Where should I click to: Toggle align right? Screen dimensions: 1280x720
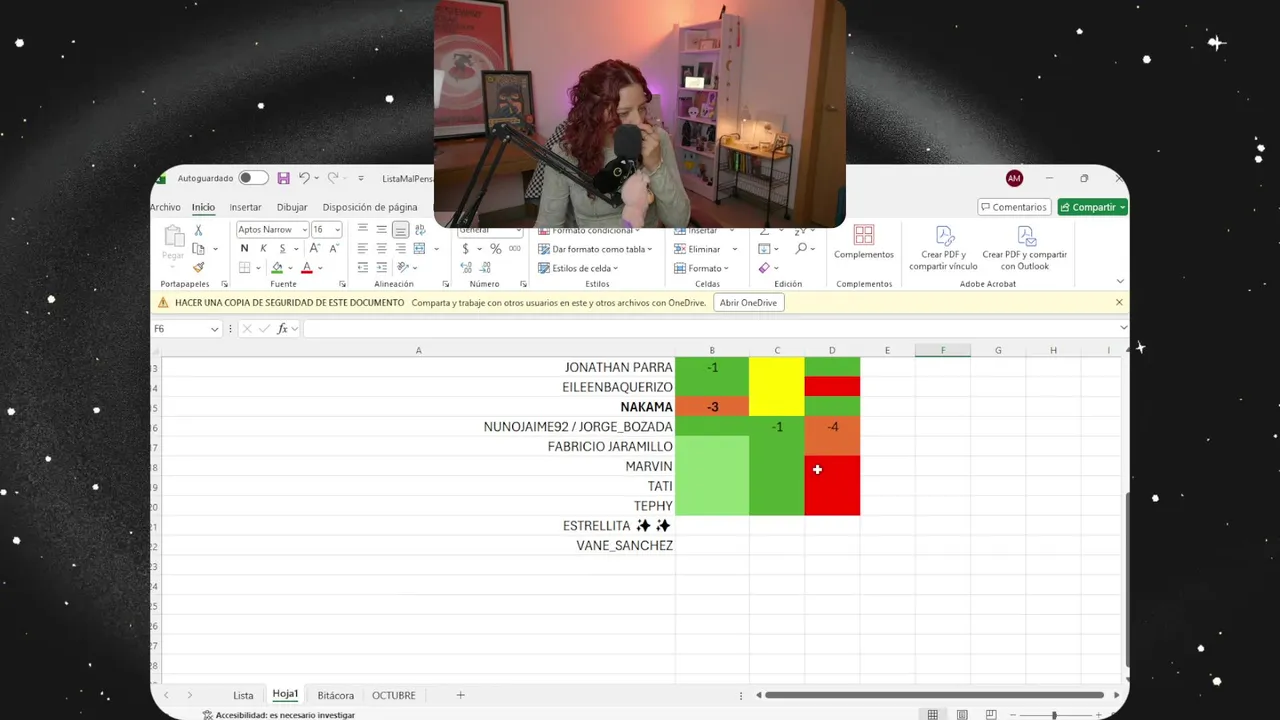click(x=400, y=249)
